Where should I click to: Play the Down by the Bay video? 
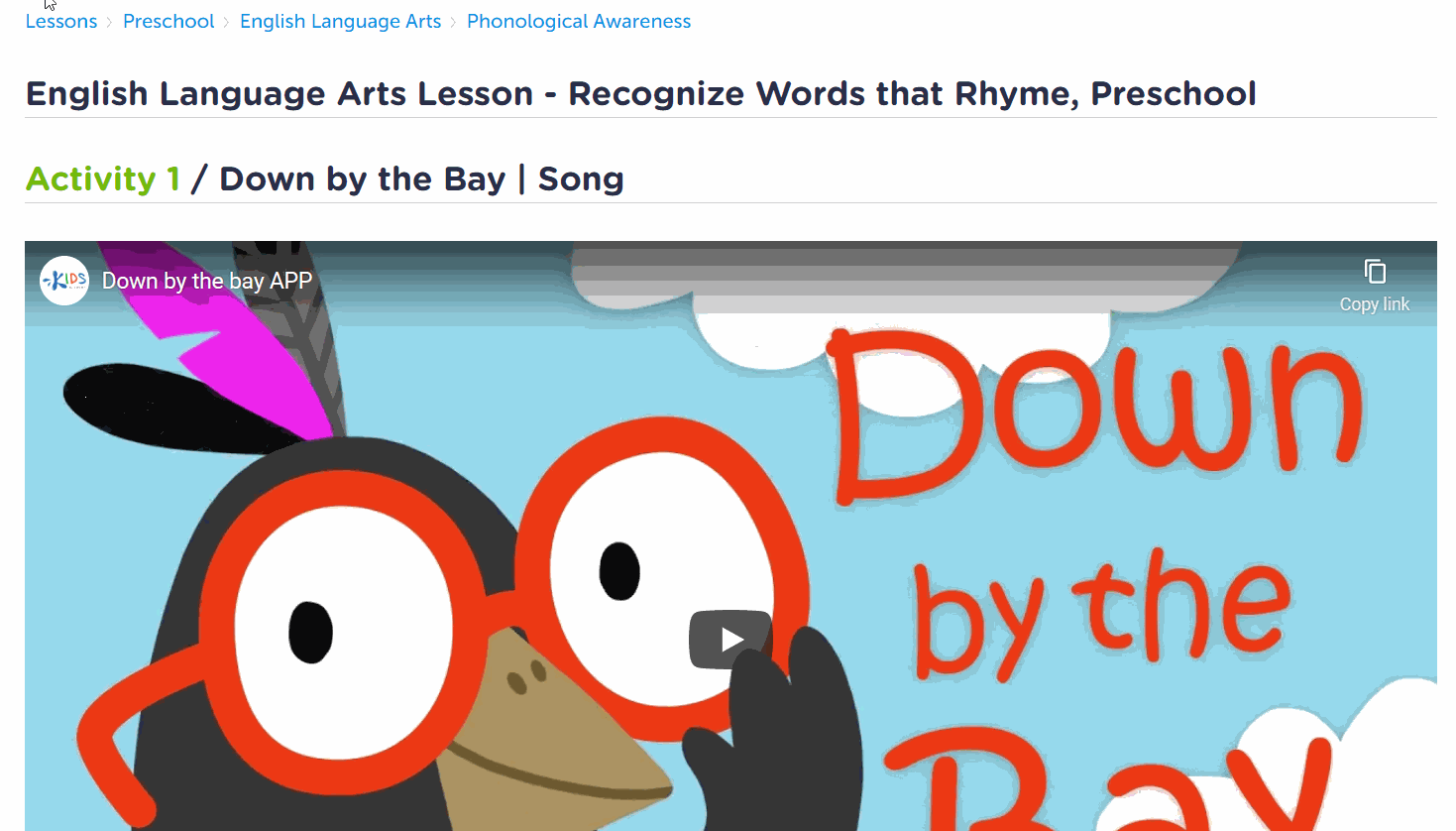pos(730,639)
